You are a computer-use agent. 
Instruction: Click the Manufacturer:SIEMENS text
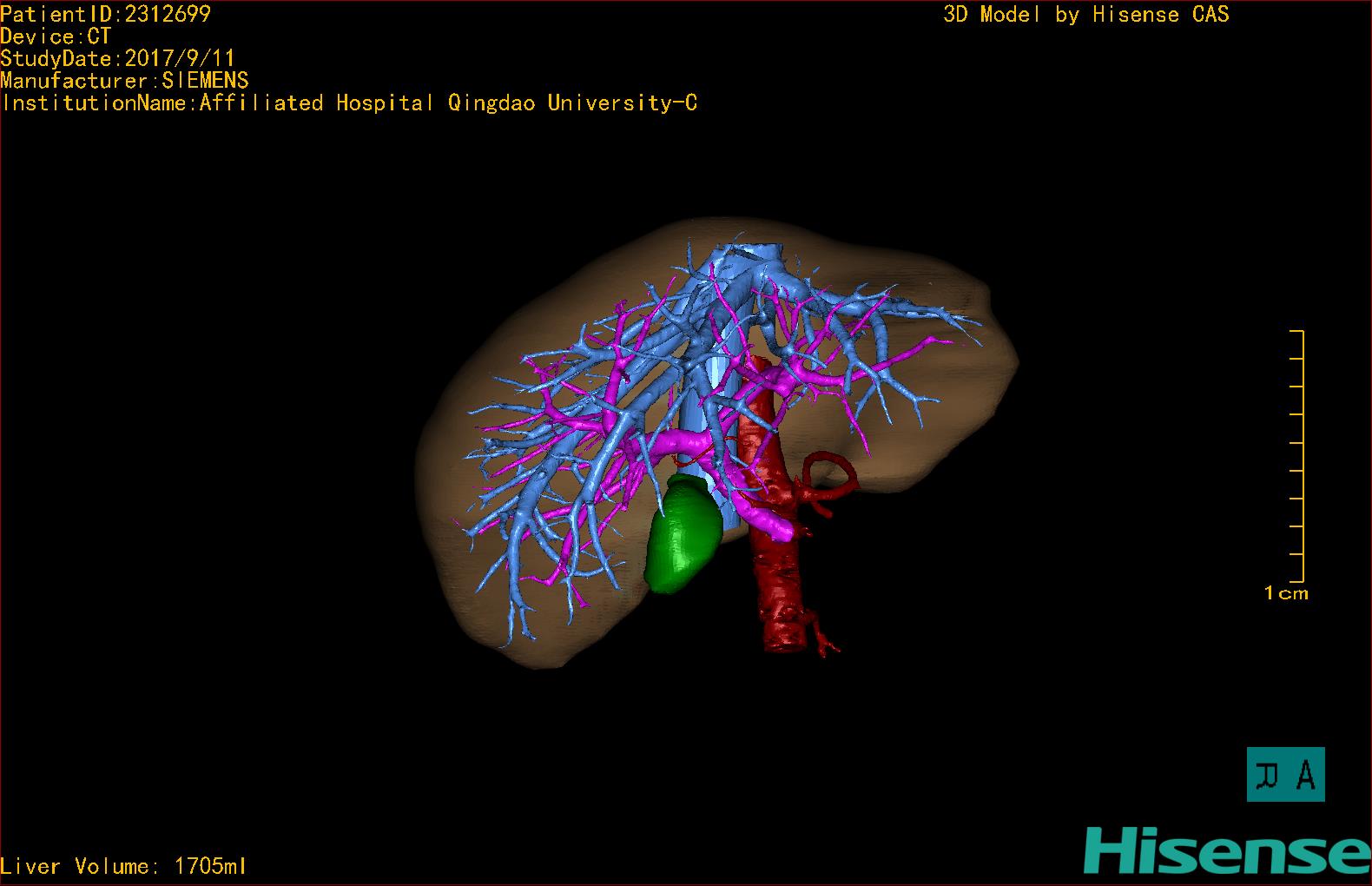(124, 81)
